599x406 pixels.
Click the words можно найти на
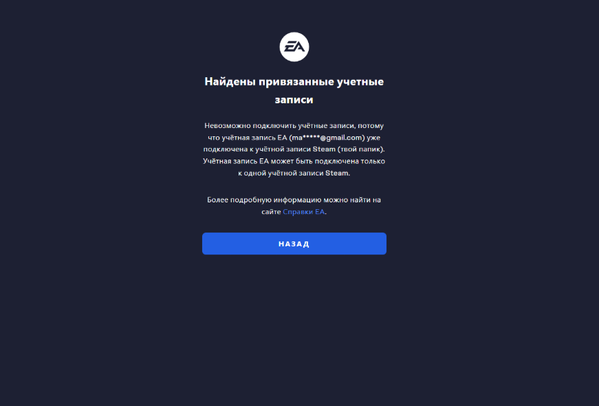pyautogui.click(x=352, y=200)
